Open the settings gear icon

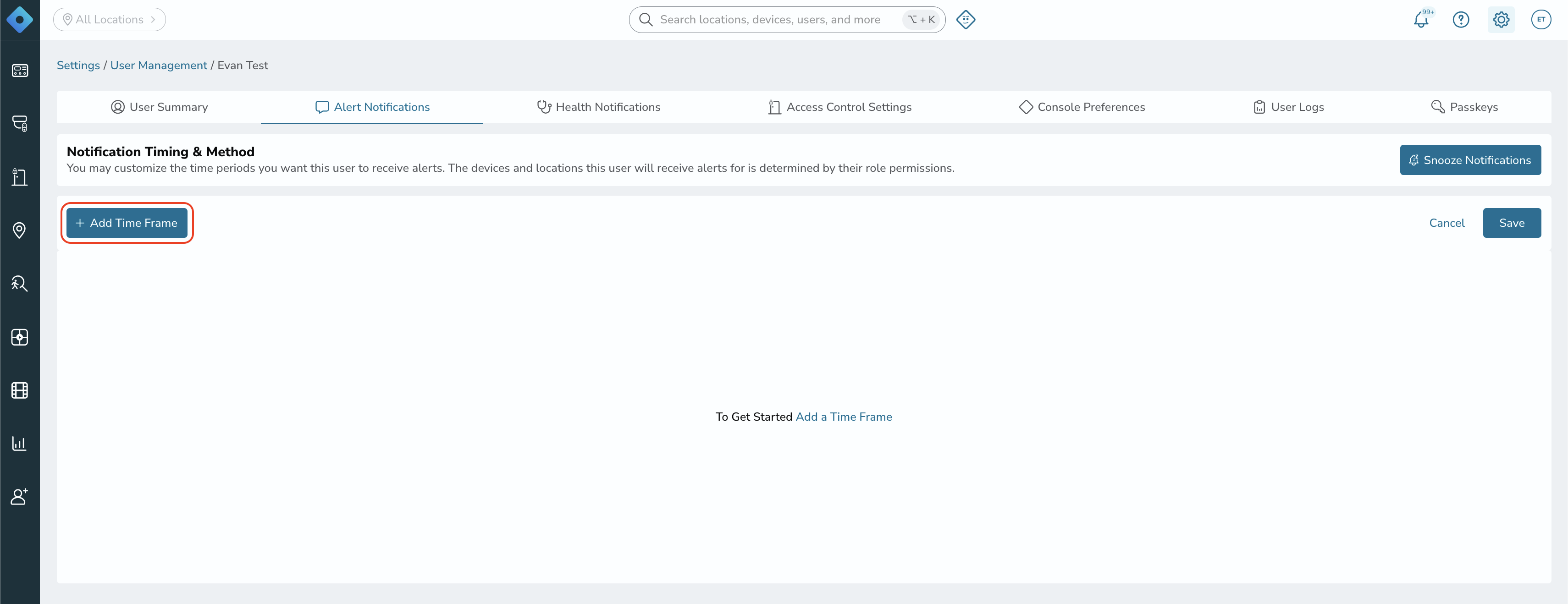(1501, 19)
